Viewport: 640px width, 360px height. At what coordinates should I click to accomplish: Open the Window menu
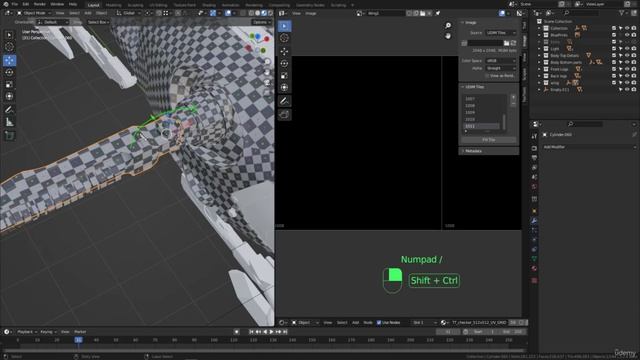pos(57,4)
